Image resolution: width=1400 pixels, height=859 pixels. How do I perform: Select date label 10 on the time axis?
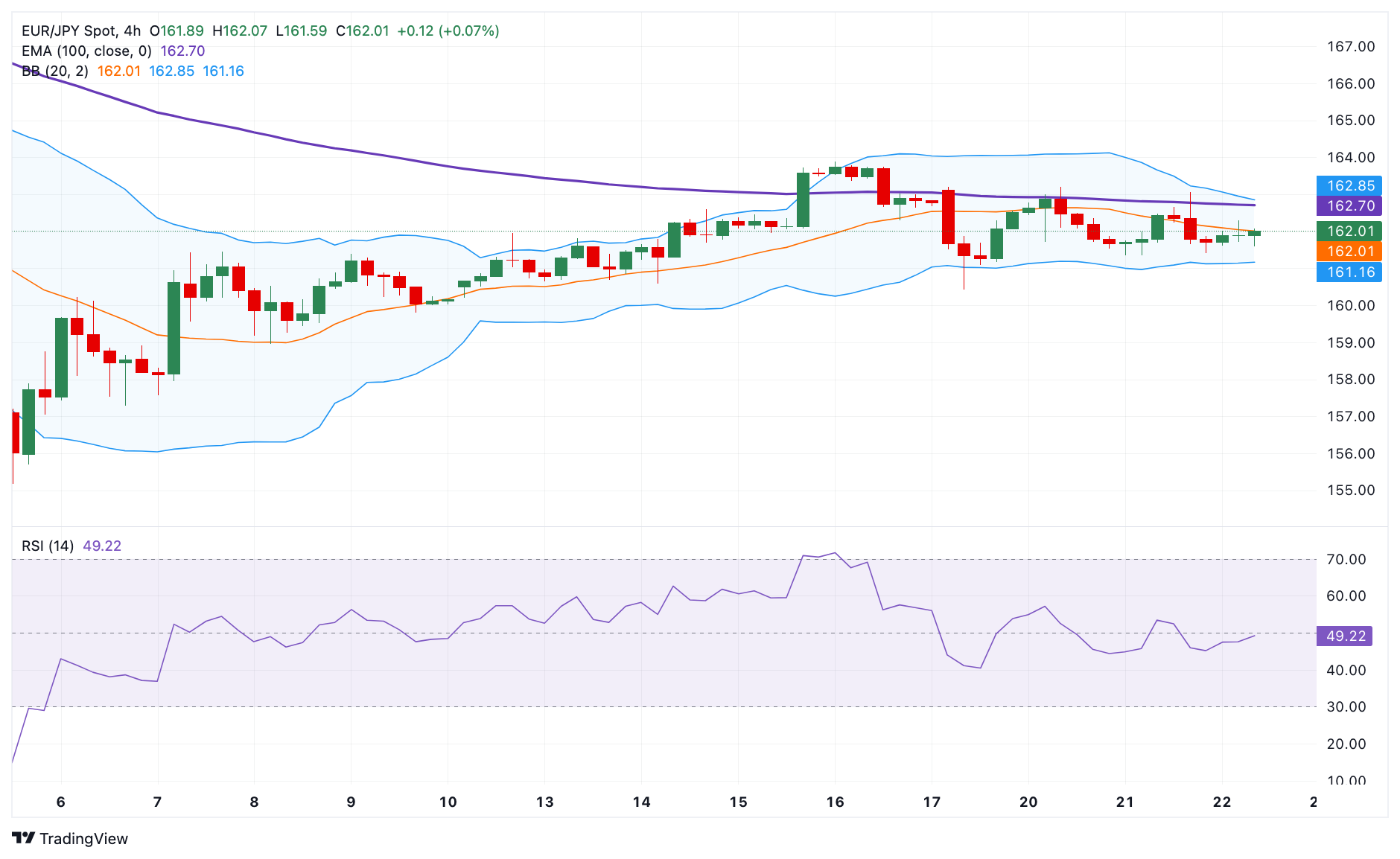coord(448,802)
